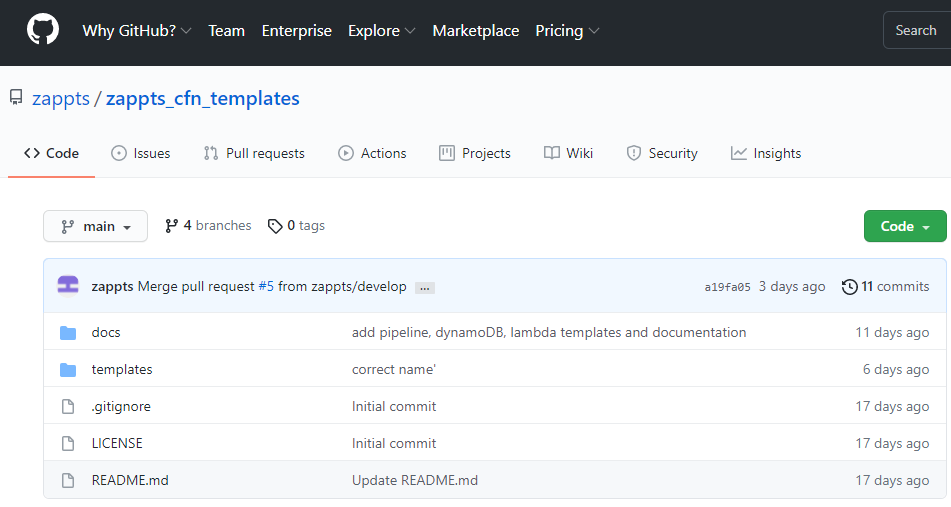
Task: Go to Enterprise in the top navigation
Action: click(x=297, y=30)
